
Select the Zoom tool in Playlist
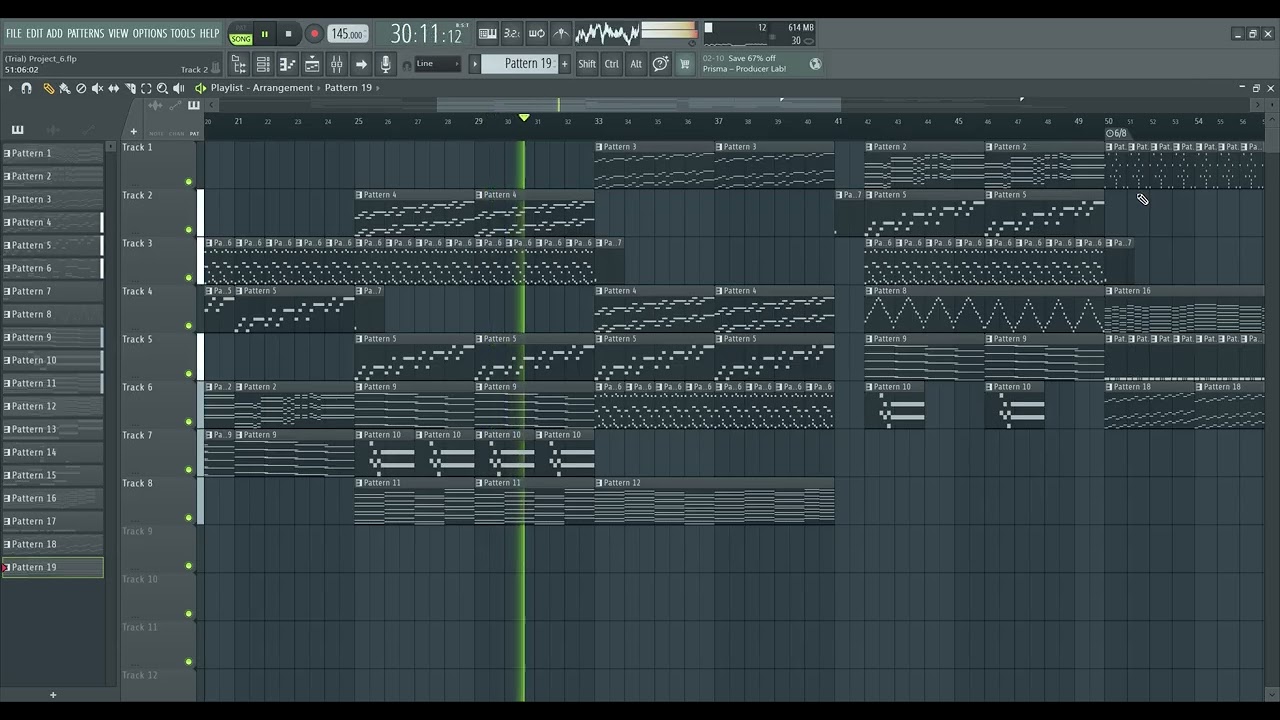pos(162,88)
